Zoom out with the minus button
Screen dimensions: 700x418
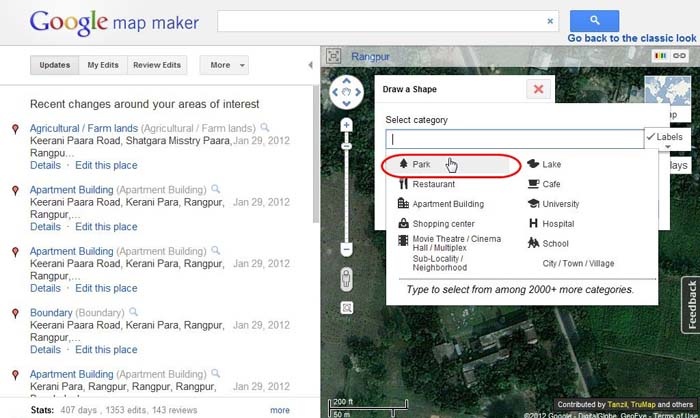346,249
